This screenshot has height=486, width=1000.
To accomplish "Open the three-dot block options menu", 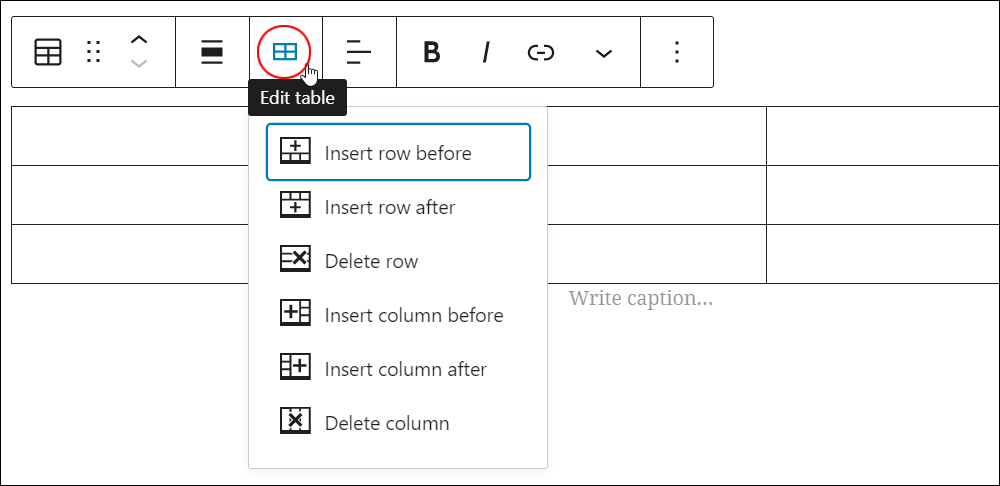I will (x=677, y=52).
